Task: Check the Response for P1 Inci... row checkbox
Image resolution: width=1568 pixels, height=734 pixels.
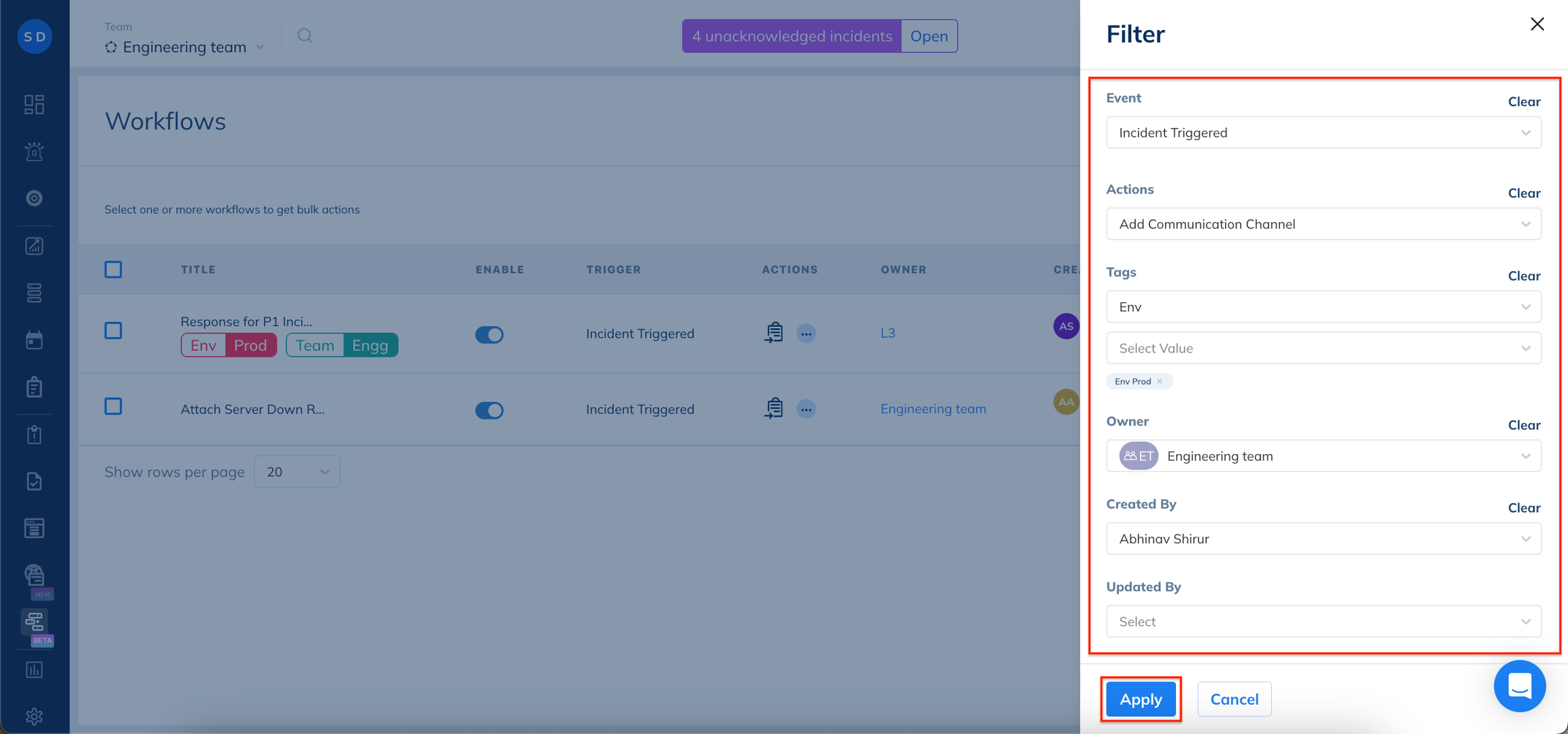Action: [x=113, y=331]
